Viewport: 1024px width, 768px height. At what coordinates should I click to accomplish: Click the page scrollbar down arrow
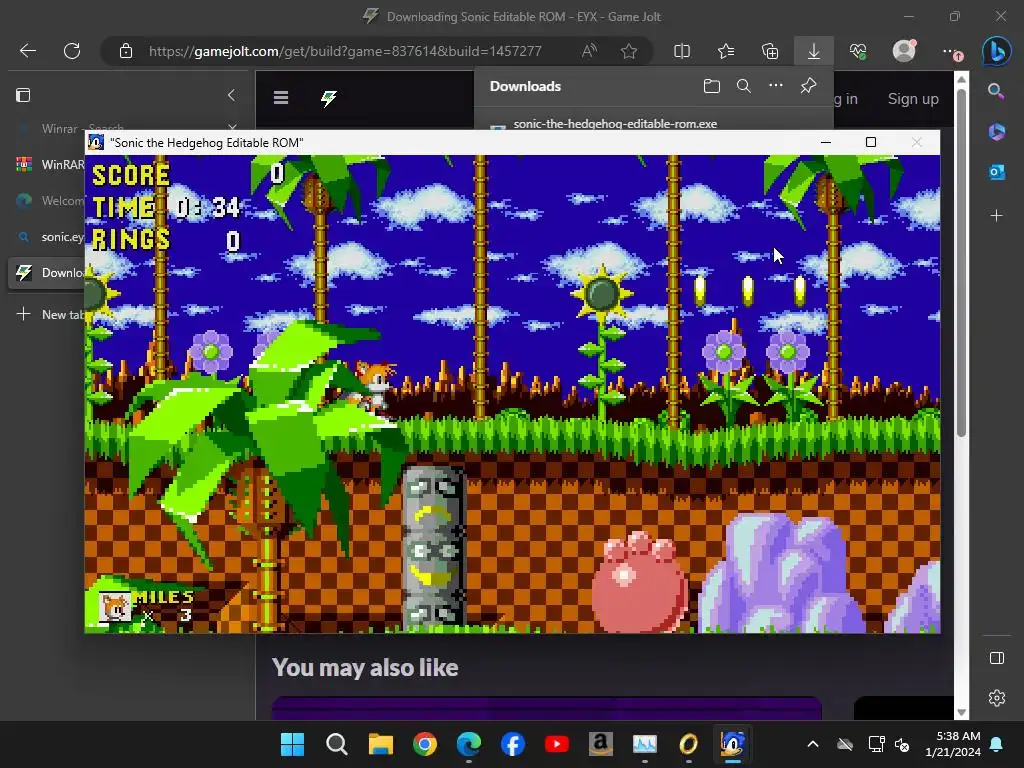[961, 712]
